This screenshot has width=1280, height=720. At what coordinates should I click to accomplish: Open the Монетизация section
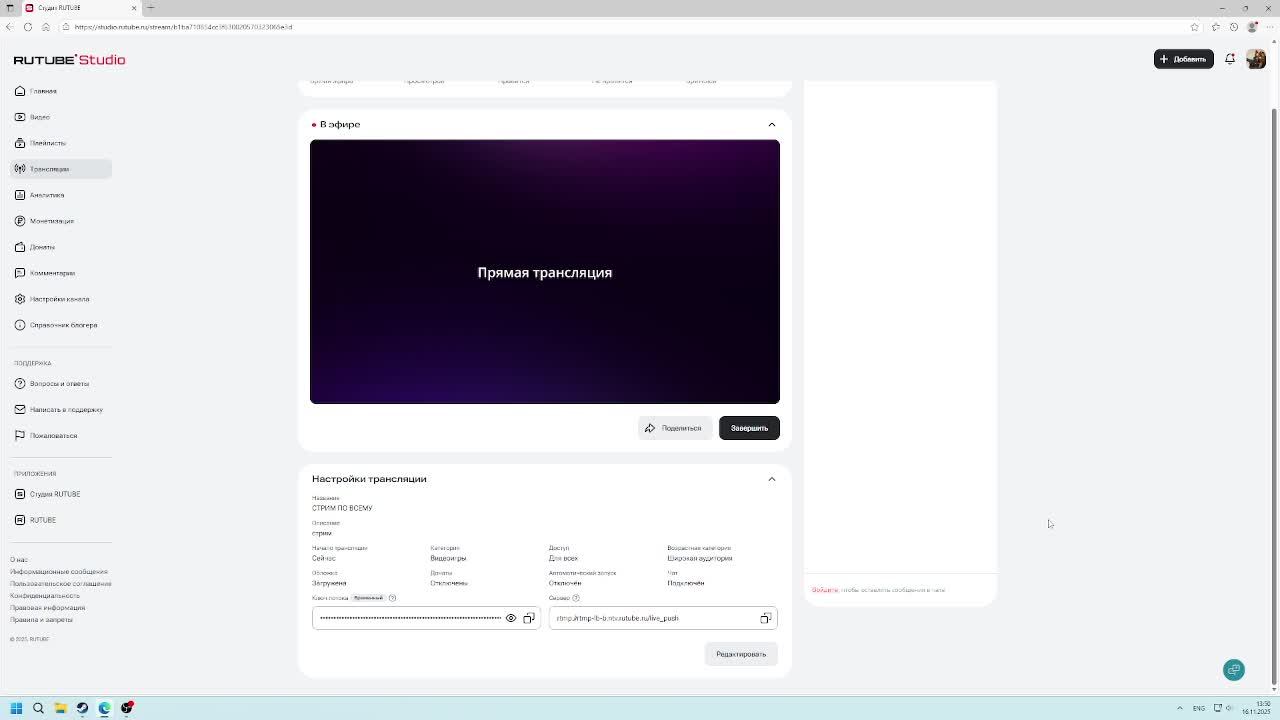(x=60, y=221)
